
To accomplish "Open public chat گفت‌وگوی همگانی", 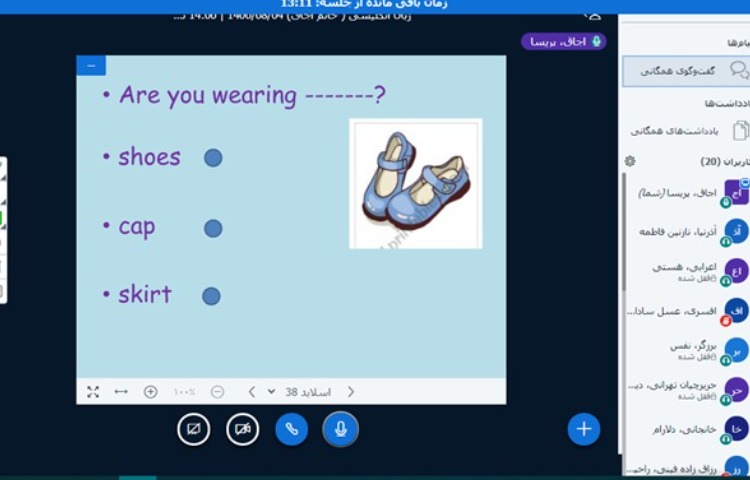I will point(686,70).
